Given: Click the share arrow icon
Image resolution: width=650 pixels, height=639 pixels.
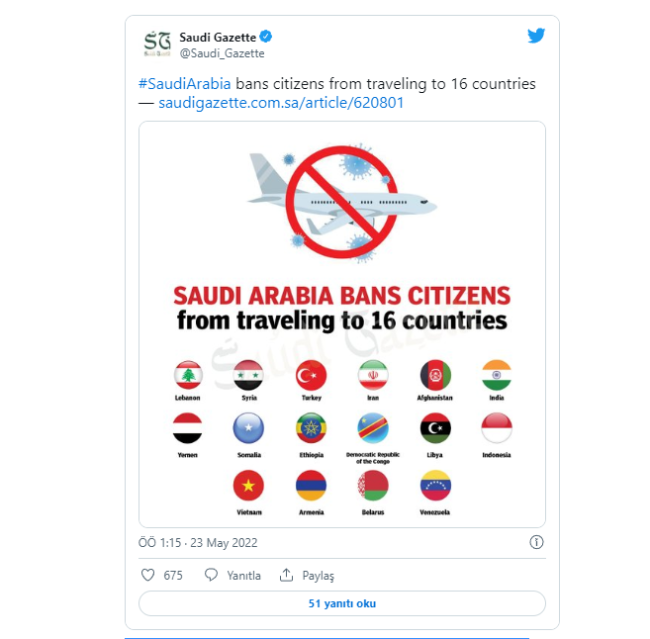Looking at the screenshot, I should (286, 575).
